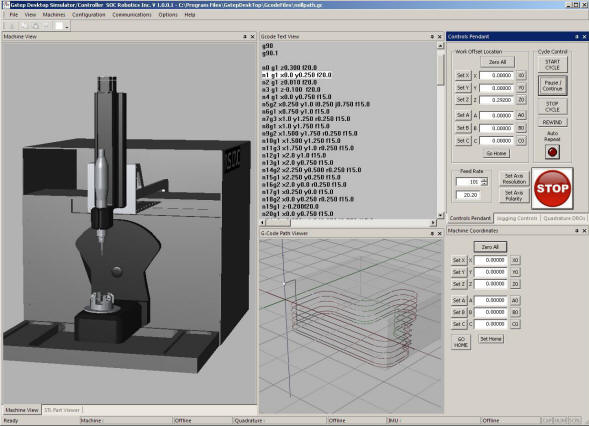
Task: Pin the Controls Pendant panel
Action: pyautogui.click(x=577, y=36)
